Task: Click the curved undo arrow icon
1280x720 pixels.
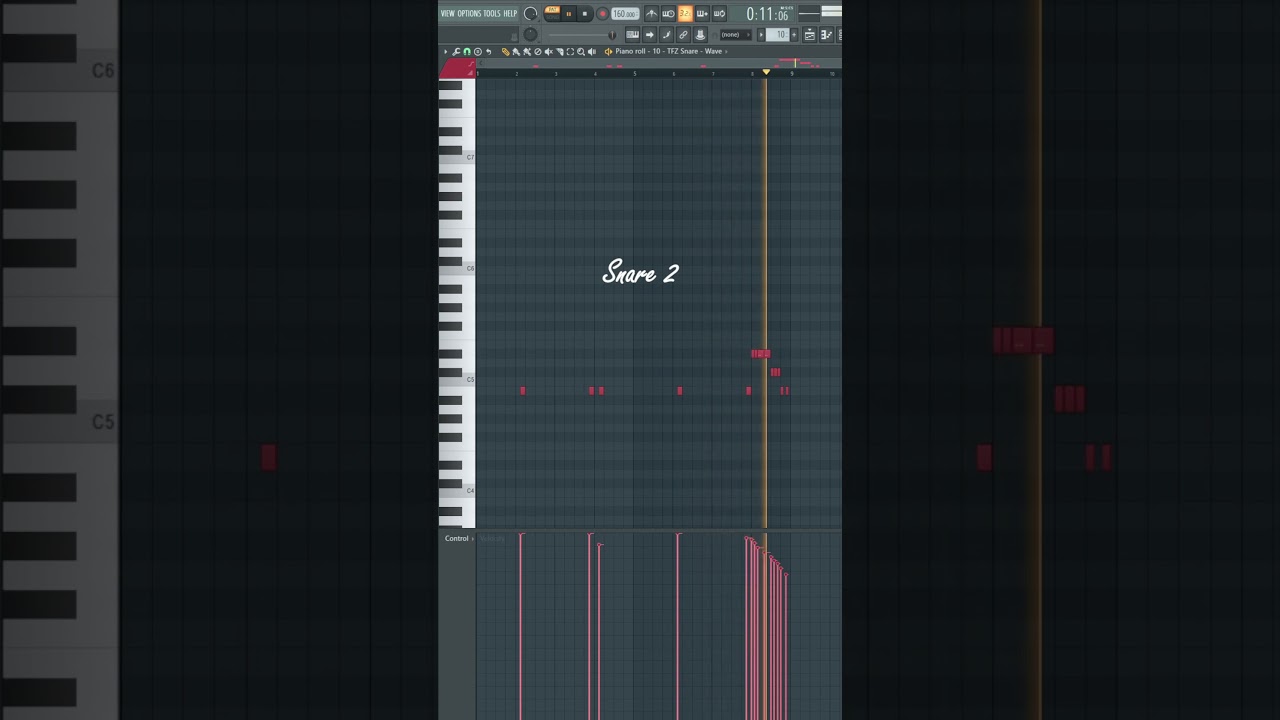Action: pyautogui.click(x=489, y=51)
